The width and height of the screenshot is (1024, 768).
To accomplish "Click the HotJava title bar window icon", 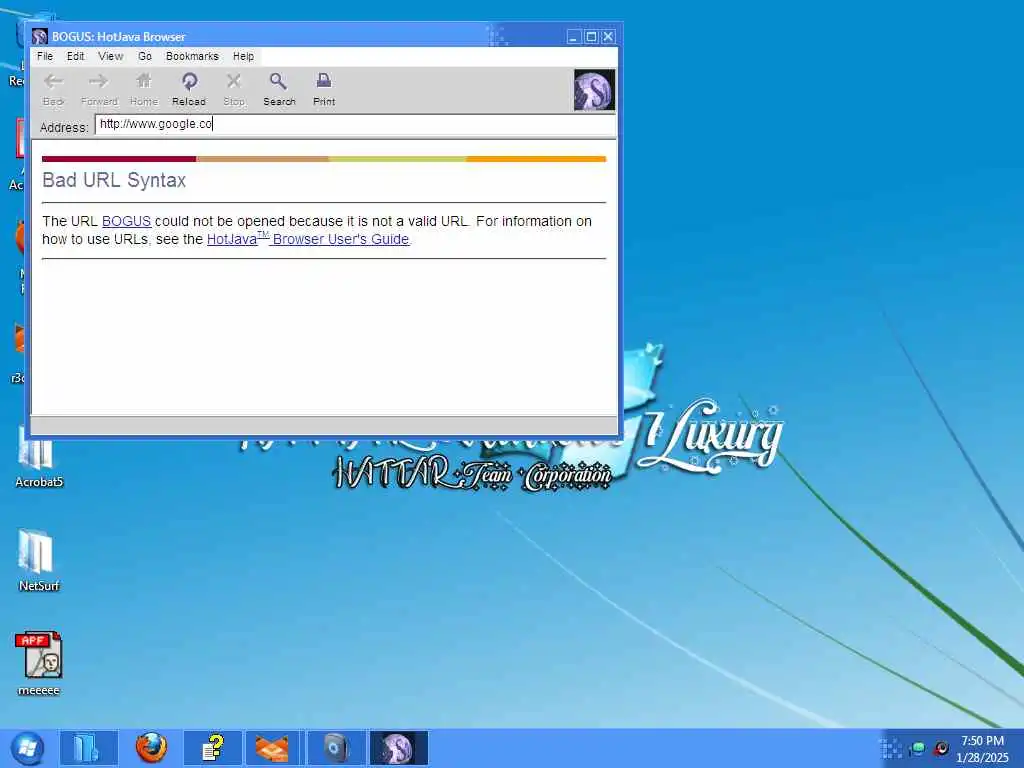I will point(40,37).
